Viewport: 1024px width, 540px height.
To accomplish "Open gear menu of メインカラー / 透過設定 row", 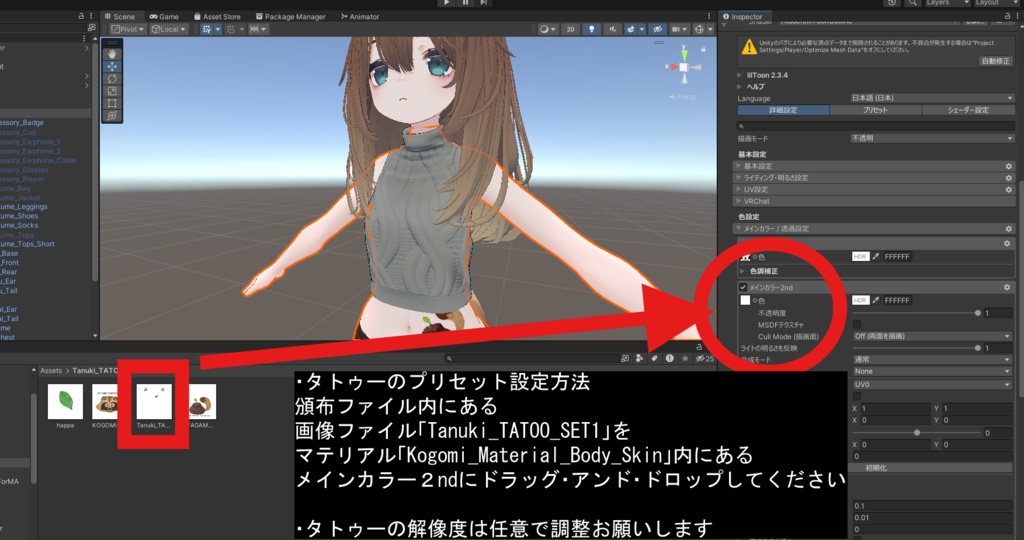I will pos(1008,229).
